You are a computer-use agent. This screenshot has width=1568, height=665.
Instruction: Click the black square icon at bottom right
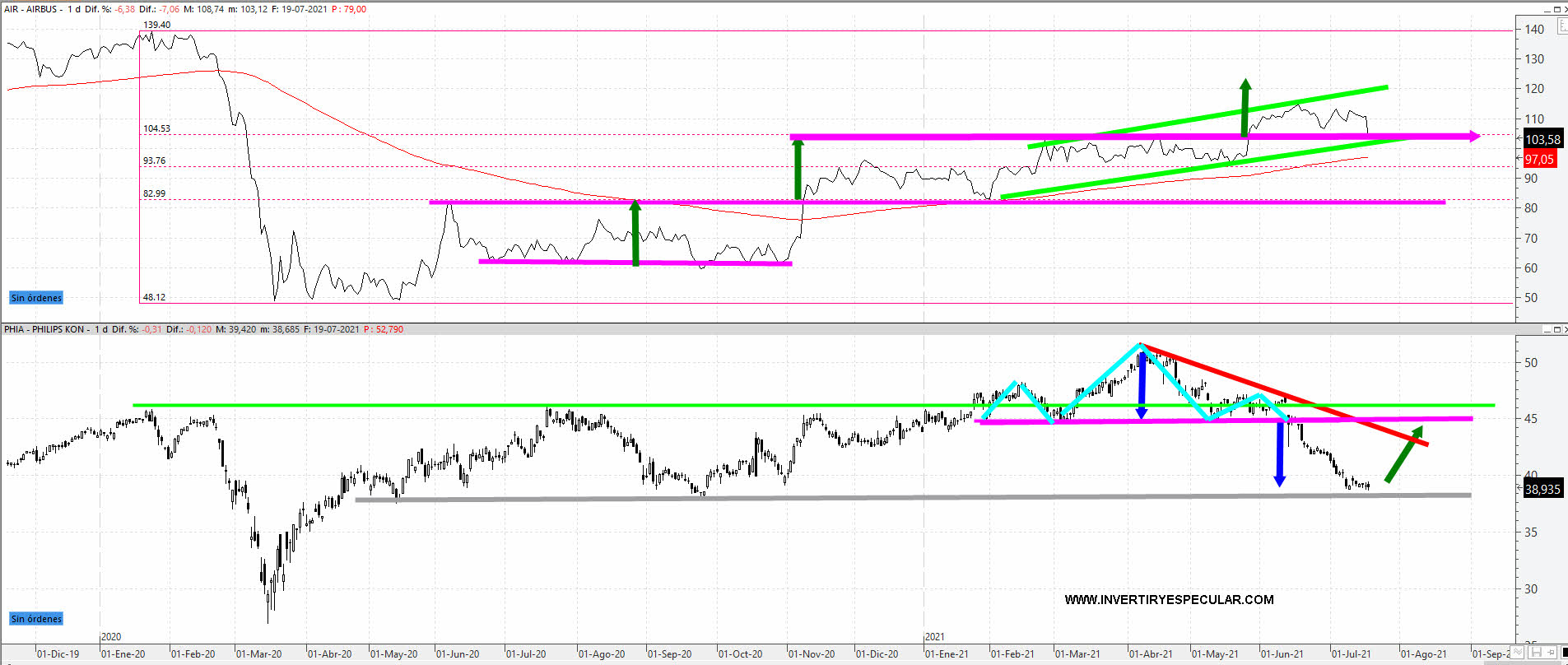pos(1565,652)
